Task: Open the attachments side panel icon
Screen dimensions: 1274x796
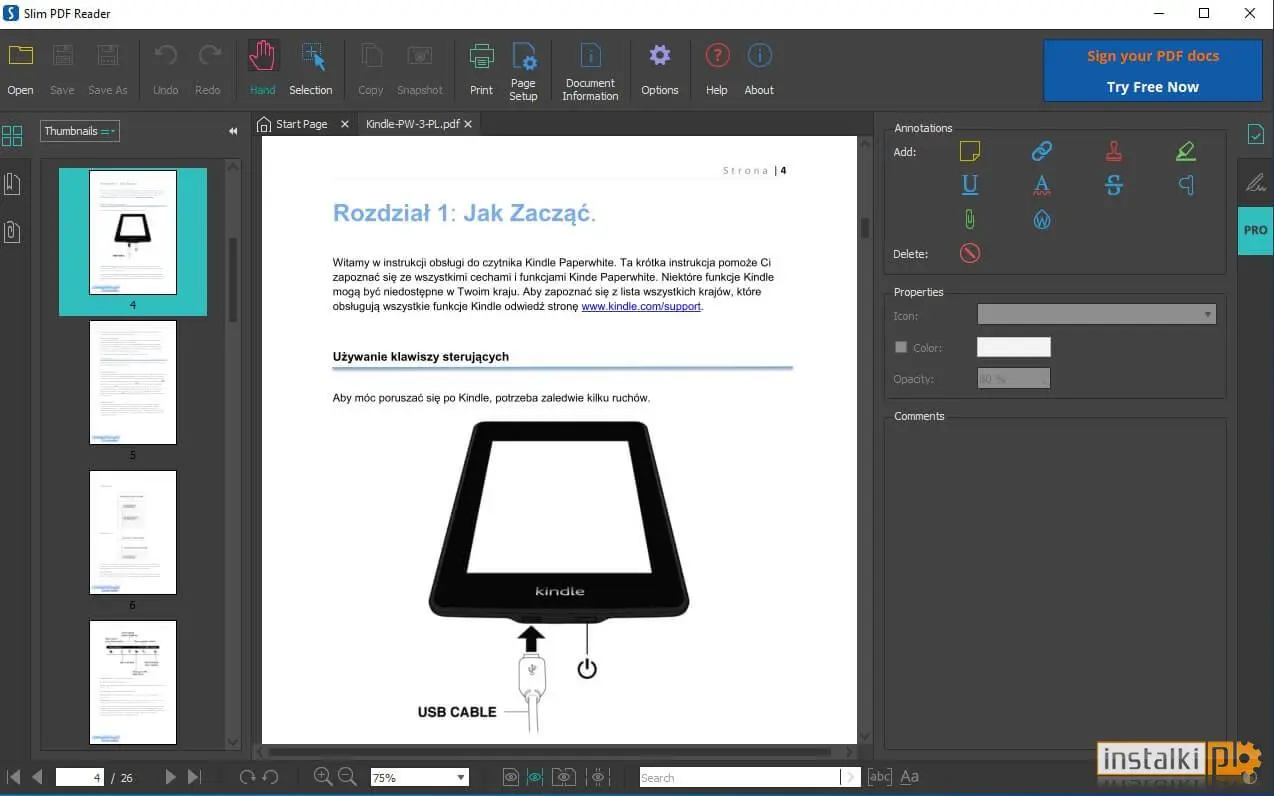Action: (x=12, y=232)
